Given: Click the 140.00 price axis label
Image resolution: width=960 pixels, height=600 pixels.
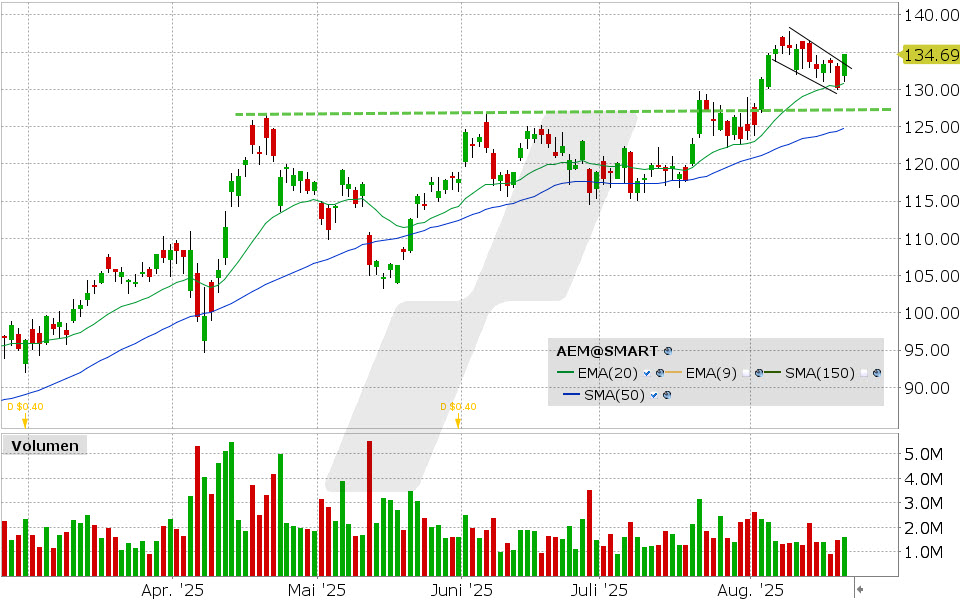Looking at the screenshot, I should [x=932, y=15].
